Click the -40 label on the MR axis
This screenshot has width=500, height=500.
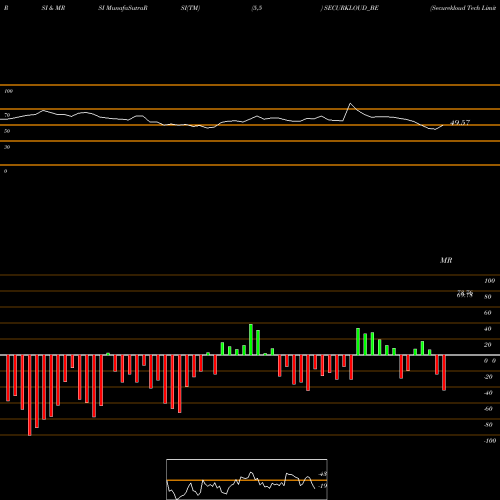click(x=488, y=393)
